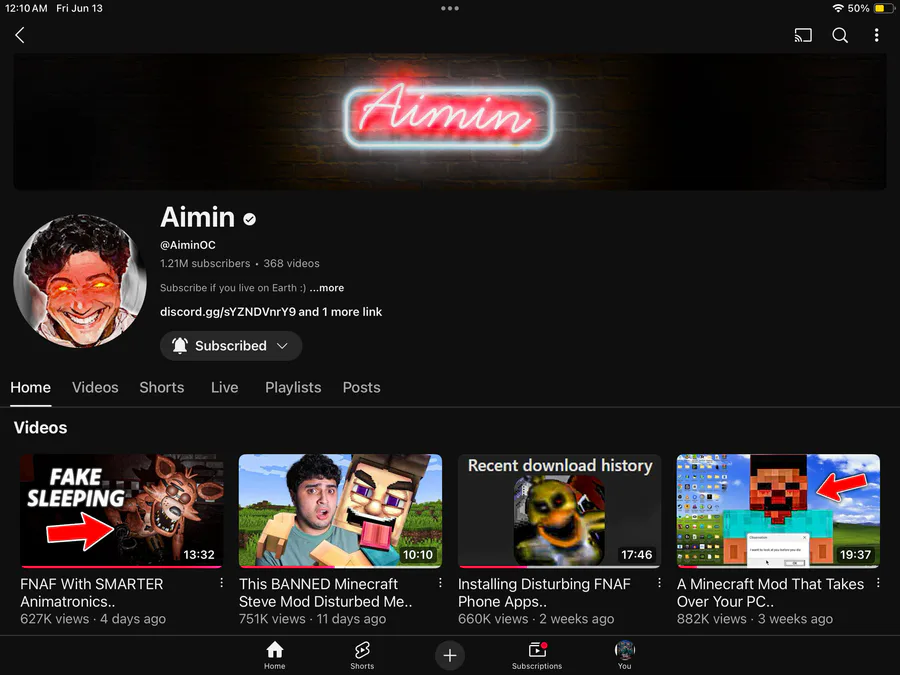Screen dimensions: 900x675
Task: Open Subscriptions in bottom navigation
Action: point(537,655)
